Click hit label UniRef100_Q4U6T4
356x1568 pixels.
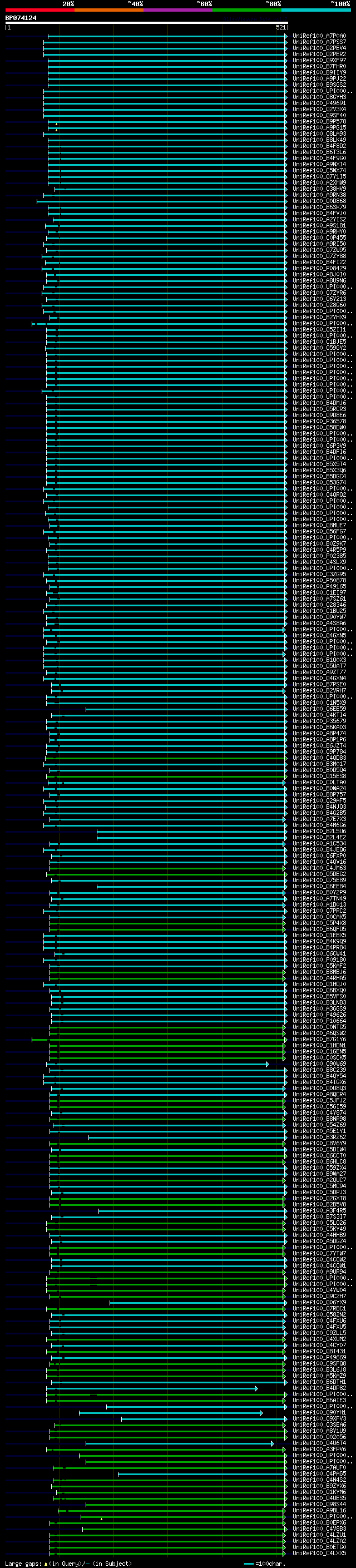pyautogui.click(x=319, y=1443)
